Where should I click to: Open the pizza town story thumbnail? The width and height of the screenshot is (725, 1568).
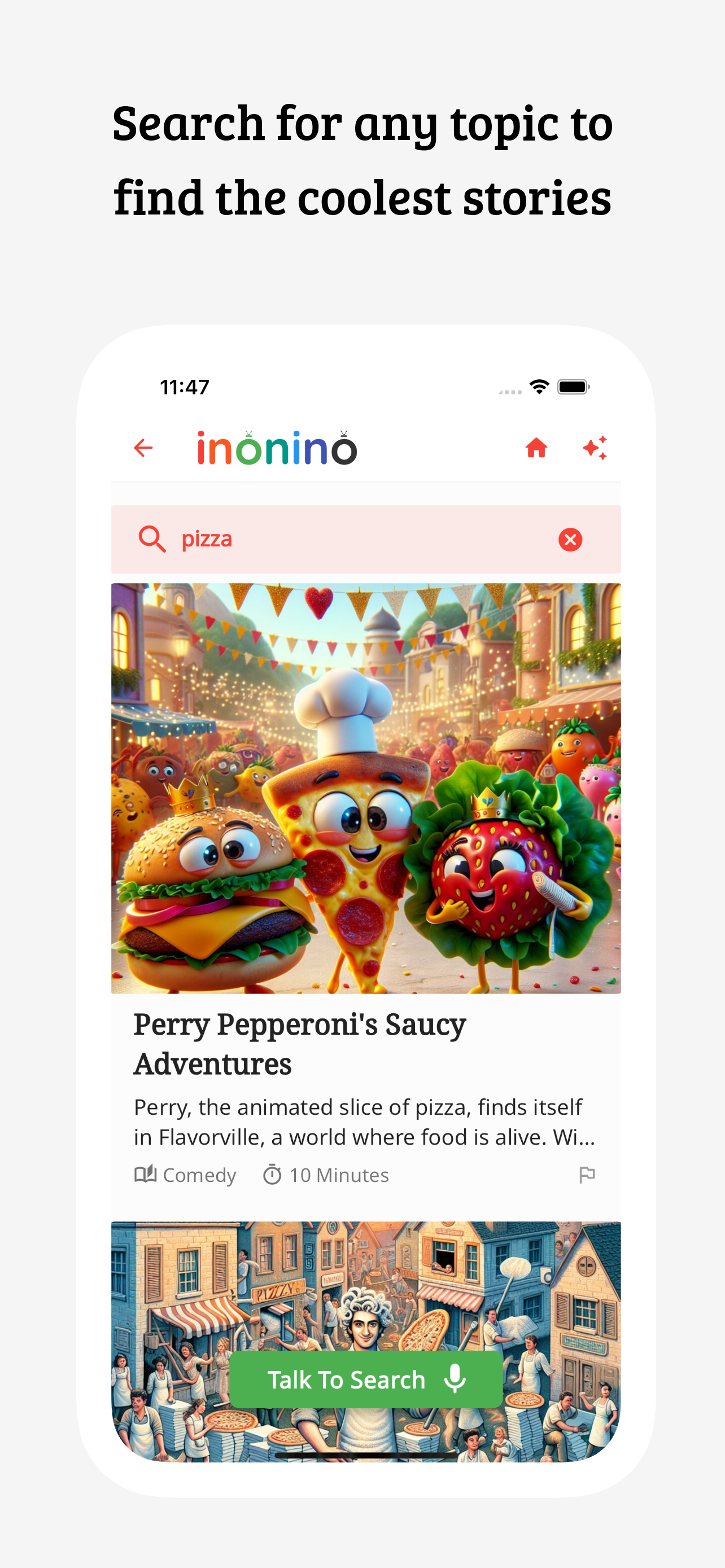366,1342
